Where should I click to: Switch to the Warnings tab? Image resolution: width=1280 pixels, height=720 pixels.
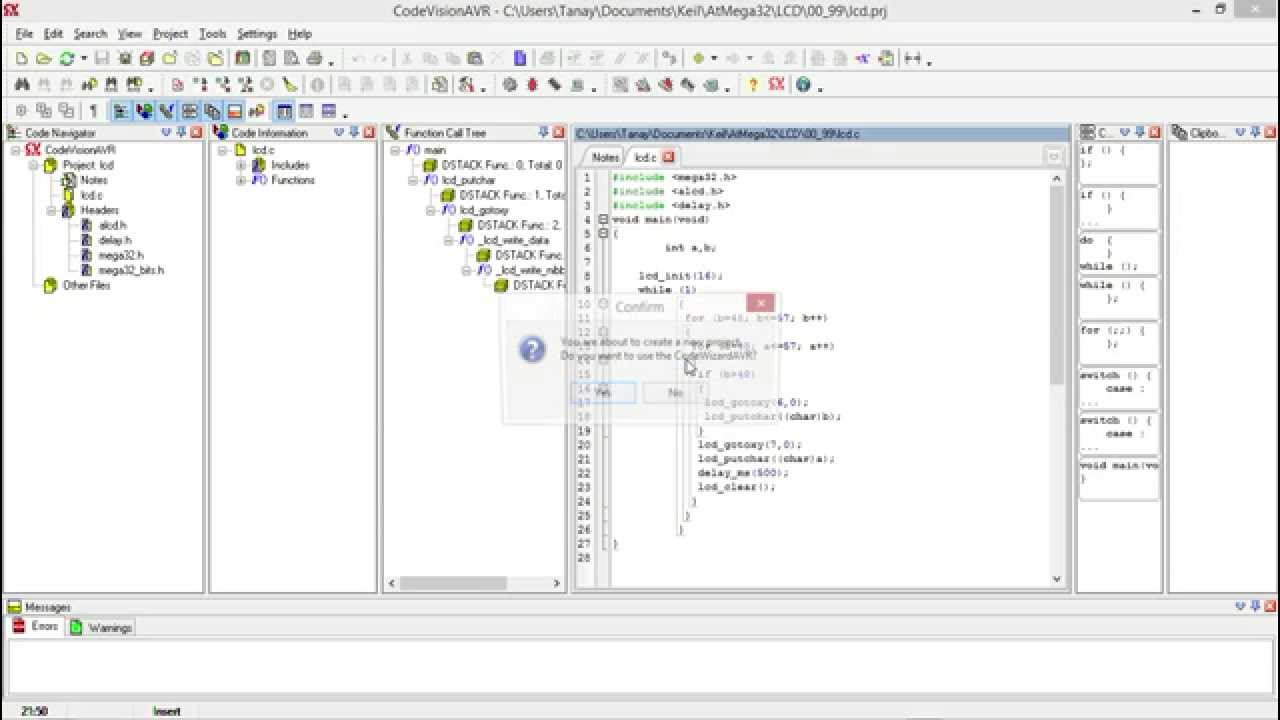pos(101,628)
